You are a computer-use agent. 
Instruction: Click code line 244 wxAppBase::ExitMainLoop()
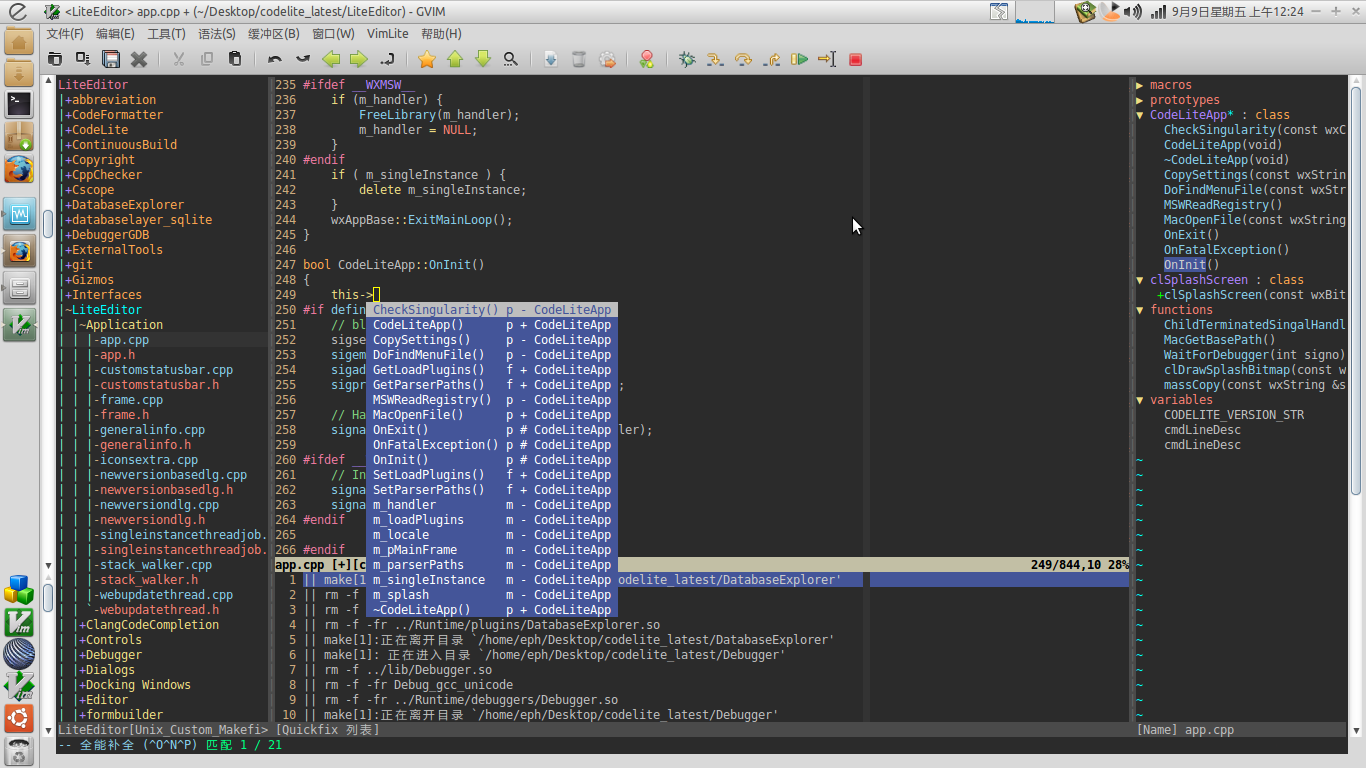(421, 220)
